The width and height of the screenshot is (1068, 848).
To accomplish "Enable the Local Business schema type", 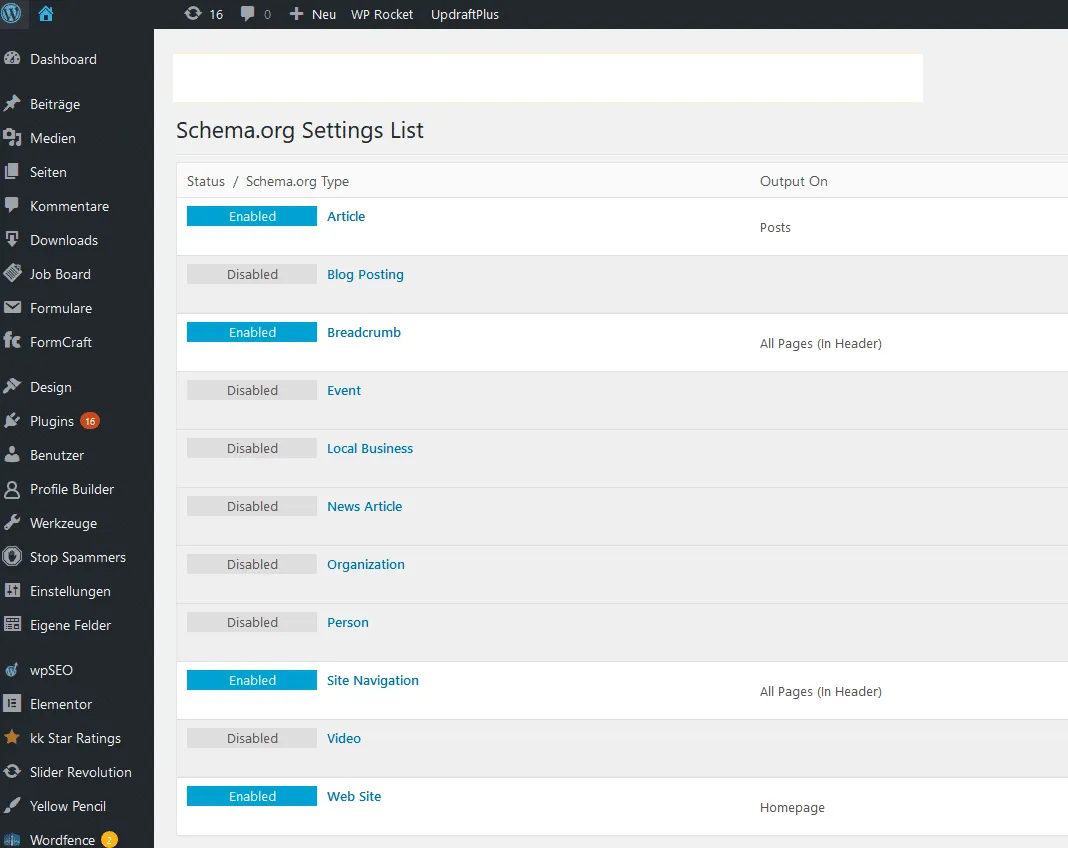I will pyautogui.click(x=252, y=447).
